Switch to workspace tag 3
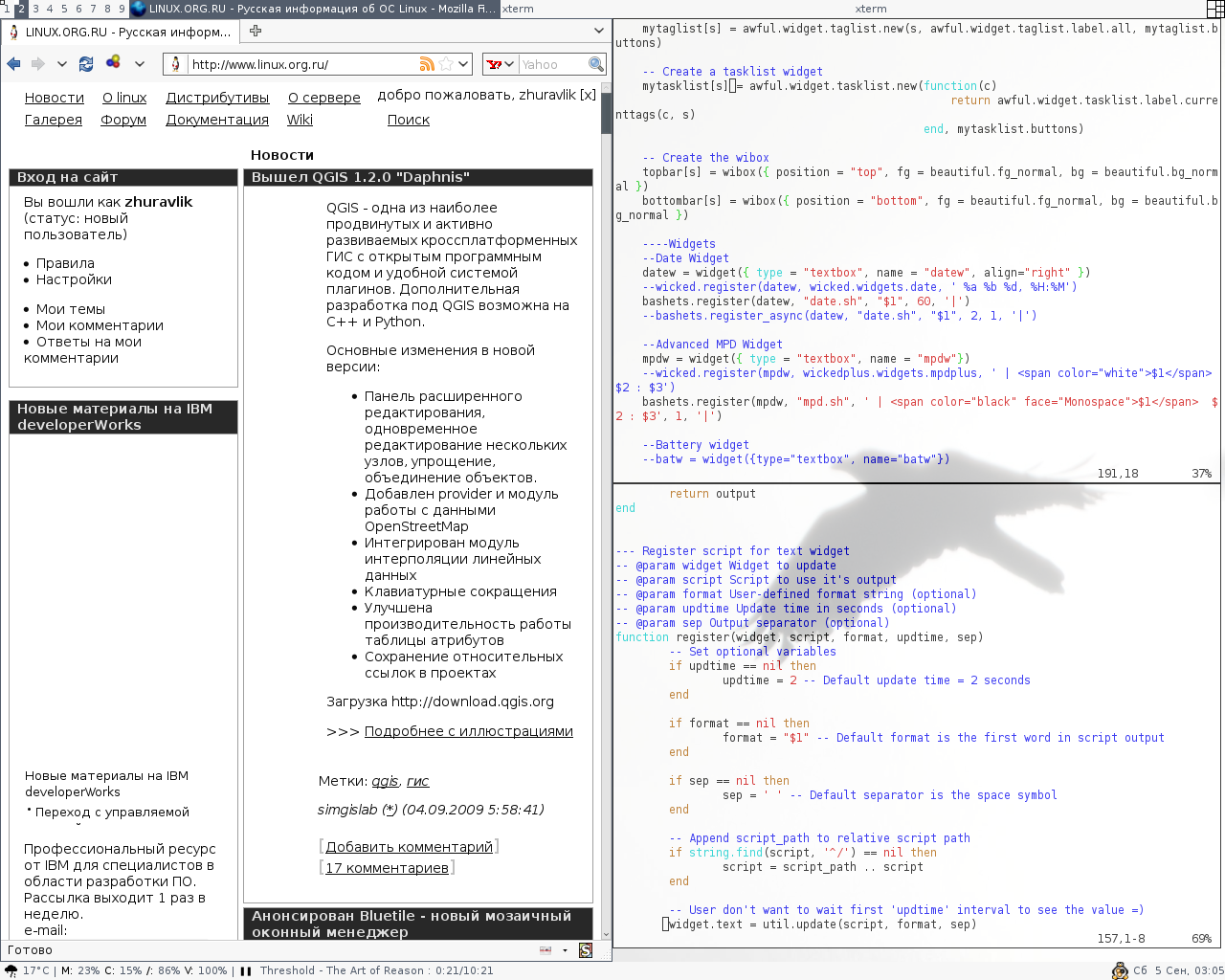Screen dimensions: 1225x980 tap(35, 9)
